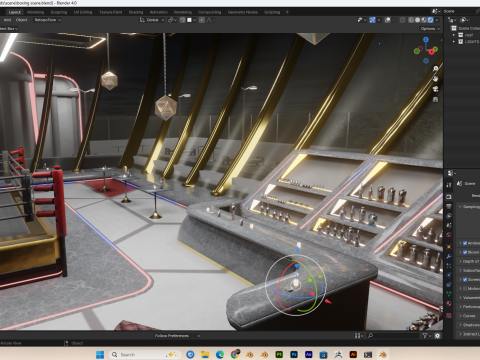The width and height of the screenshot is (480, 360).
Task: Open the Add menu
Action: click(7, 20)
